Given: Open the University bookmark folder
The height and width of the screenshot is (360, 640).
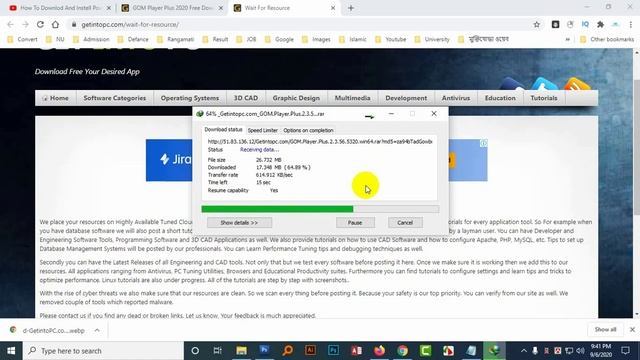Looking at the screenshot, I should [x=432, y=39].
